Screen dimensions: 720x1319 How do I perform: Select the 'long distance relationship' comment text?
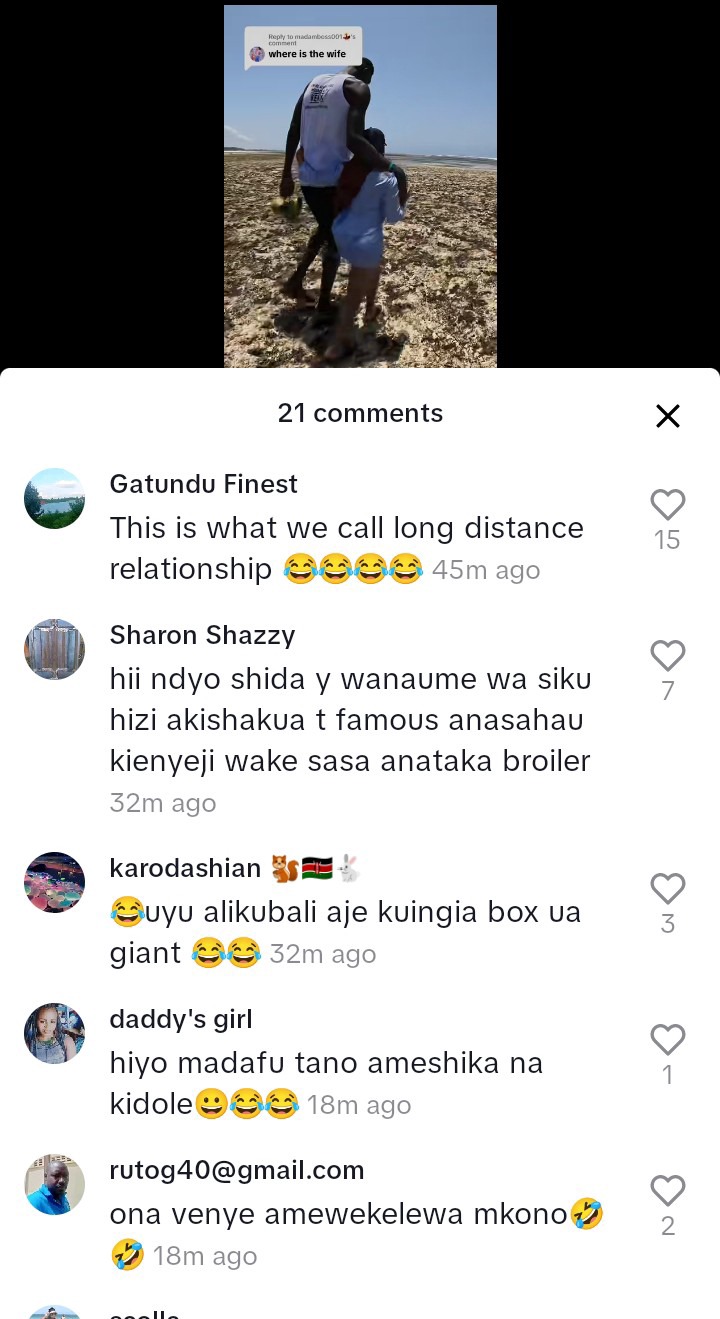pyautogui.click(x=347, y=548)
